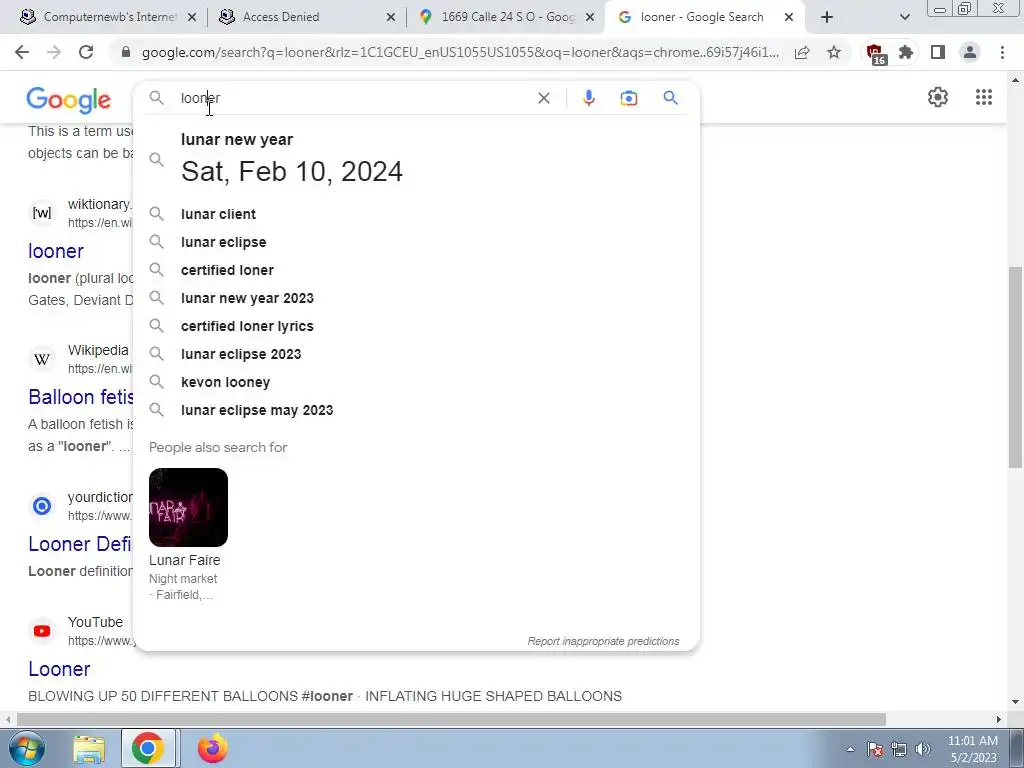This screenshot has width=1024, height=768.
Task: Close the Google Maps tab
Action: click(590, 17)
